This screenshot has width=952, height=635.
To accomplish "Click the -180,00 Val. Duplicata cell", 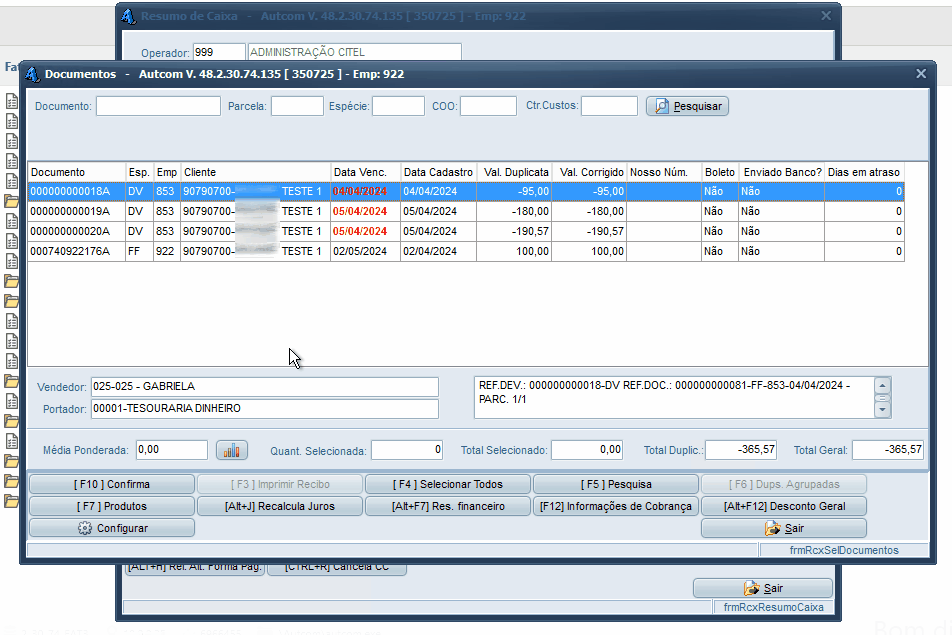I will (x=514, y=211).
